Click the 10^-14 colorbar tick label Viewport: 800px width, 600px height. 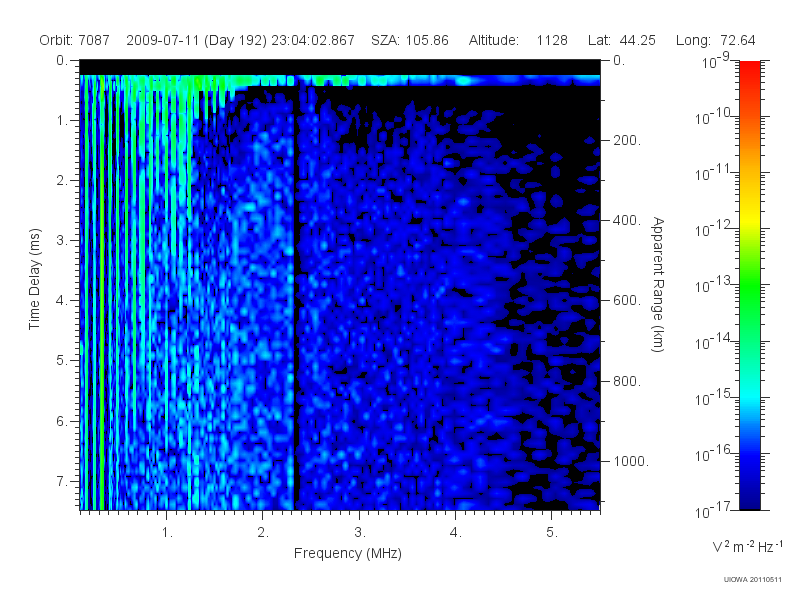coord(714,341)
